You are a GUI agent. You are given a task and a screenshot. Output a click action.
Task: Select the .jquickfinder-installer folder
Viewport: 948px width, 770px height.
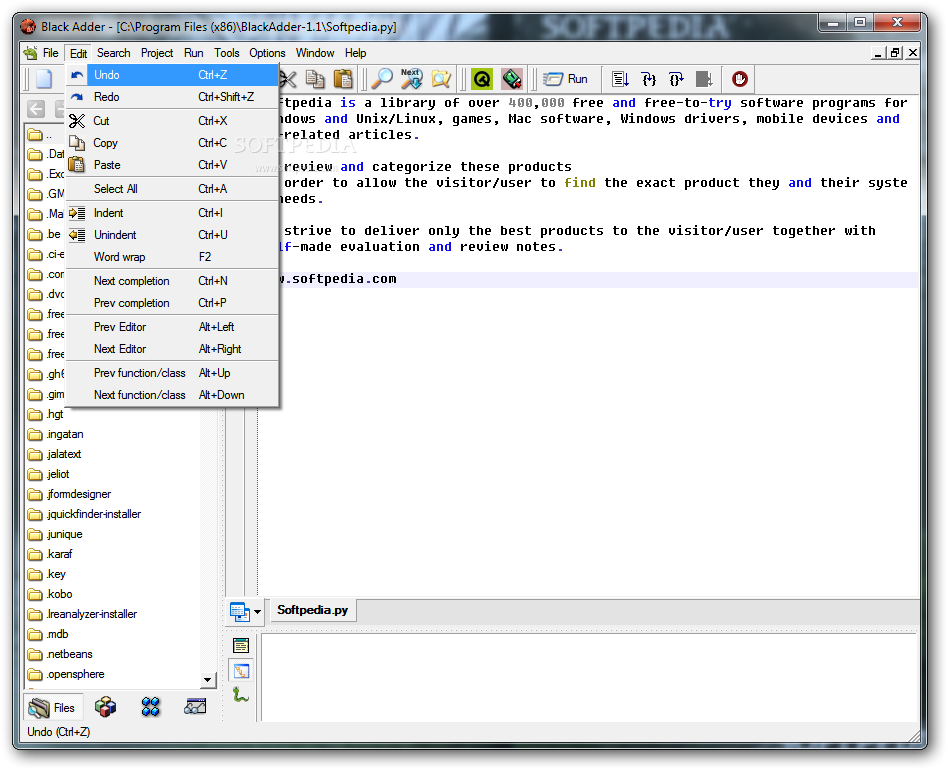84,514
